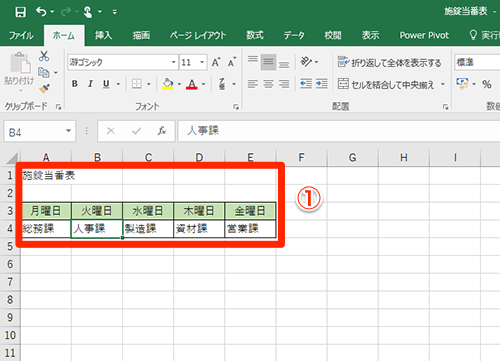
Task: Click セルを結合して中央揃え merge button
Action: coord(386,84)
